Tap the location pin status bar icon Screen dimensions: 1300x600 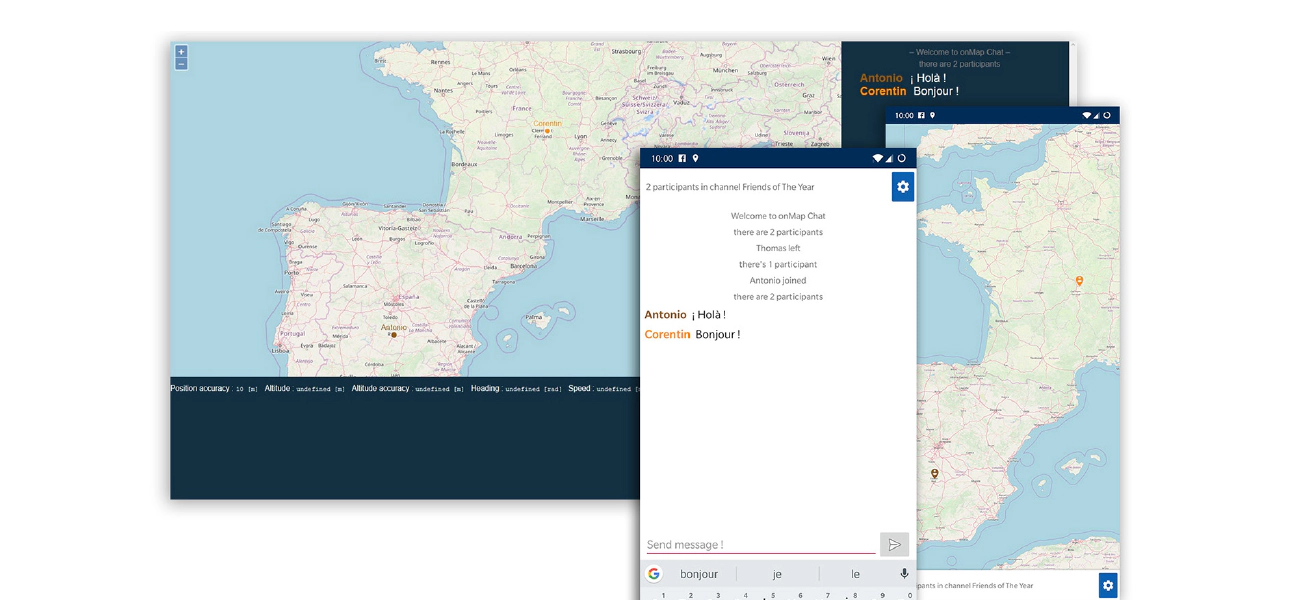(x=695, y=158)
